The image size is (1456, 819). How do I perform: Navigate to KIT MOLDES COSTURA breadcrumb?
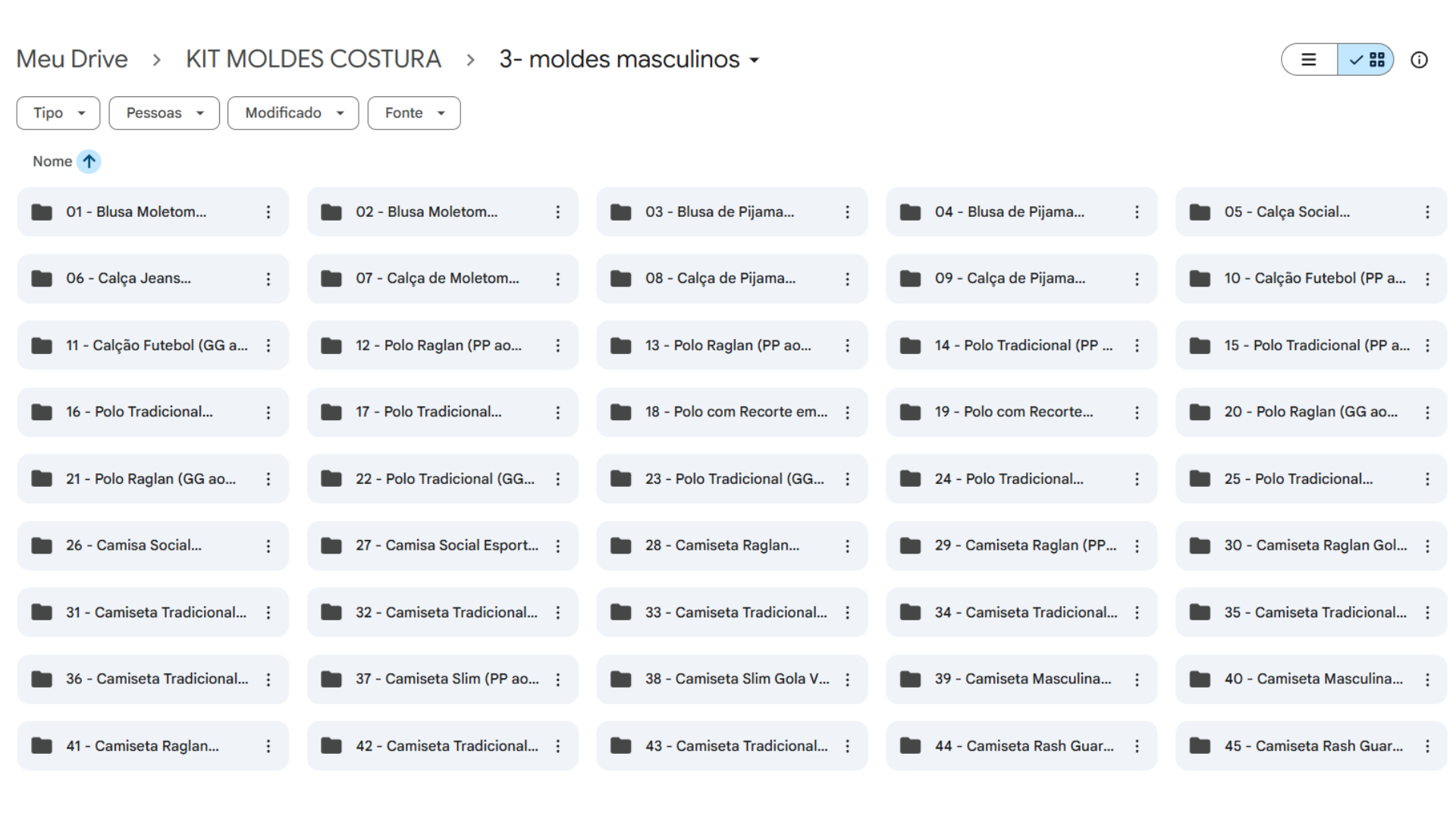[313, 59]
